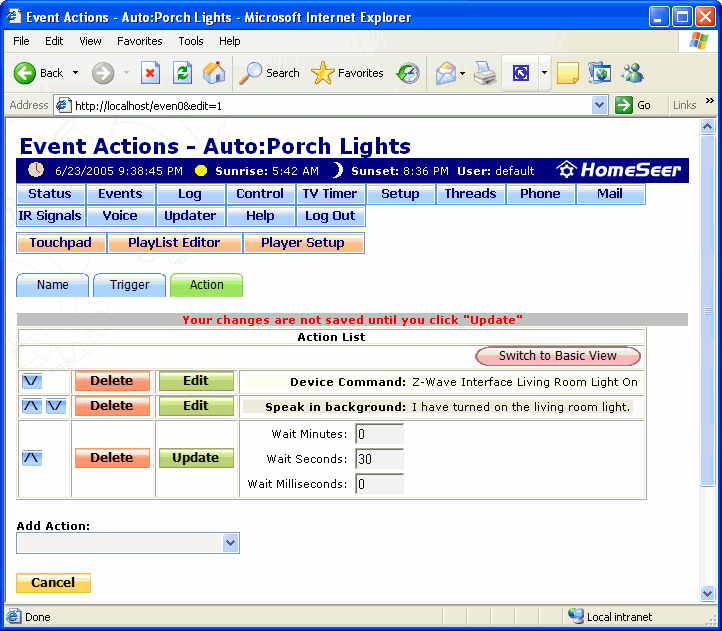This screenshot has width=722, height=631.
Task: Click the scrollbar down arrow
Action: coord(707,593)
